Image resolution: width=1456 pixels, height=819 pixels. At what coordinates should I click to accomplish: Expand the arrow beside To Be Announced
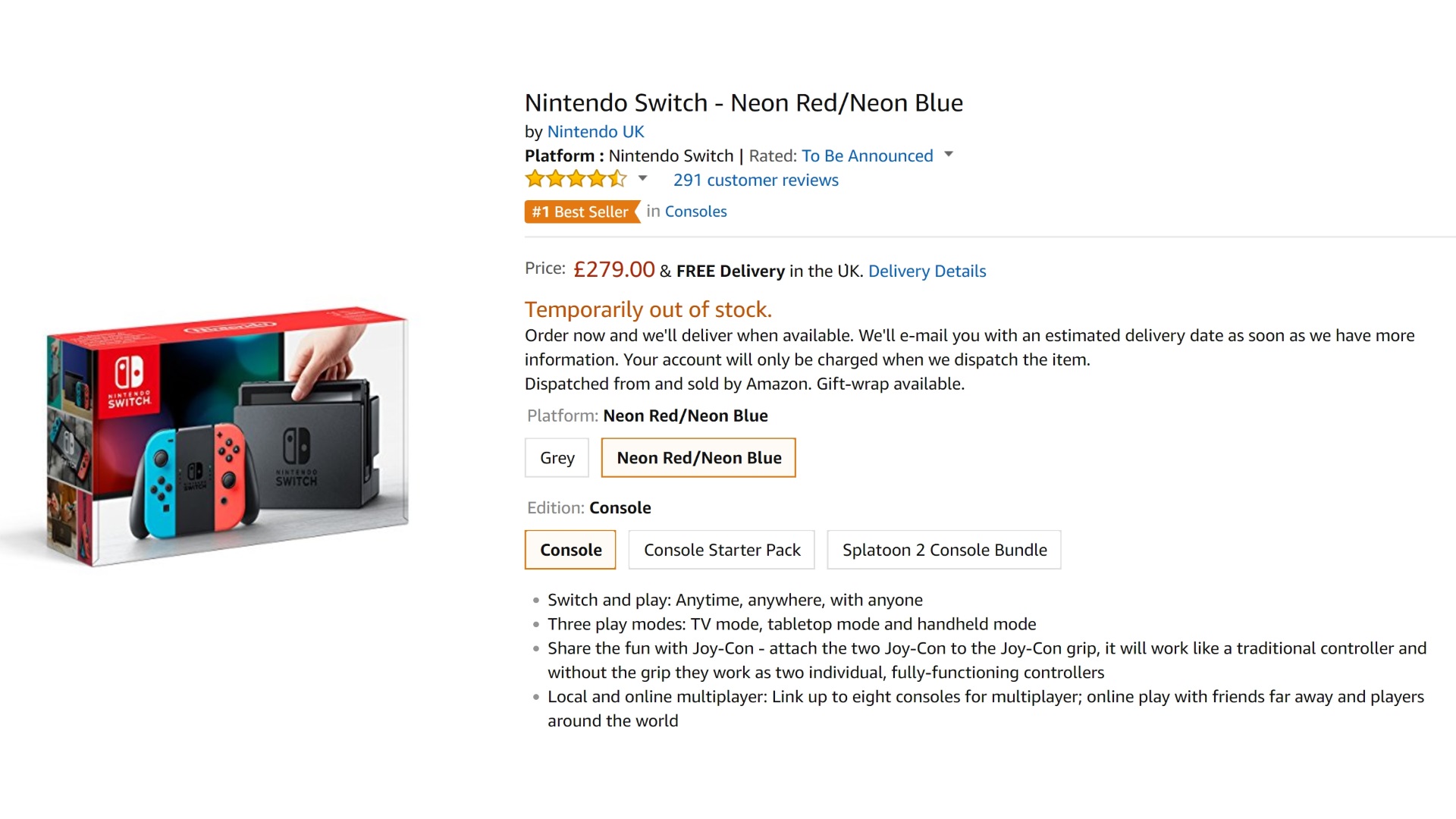[x=948, y=155]
